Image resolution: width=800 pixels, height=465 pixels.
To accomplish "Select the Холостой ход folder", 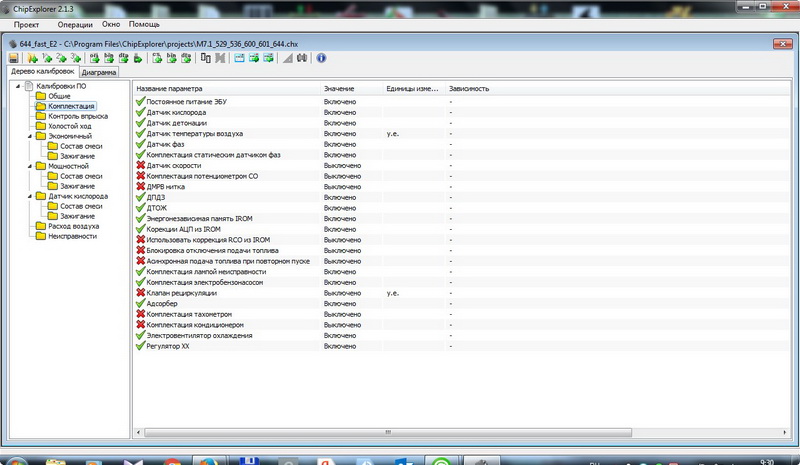I will (x=70, y=126).
